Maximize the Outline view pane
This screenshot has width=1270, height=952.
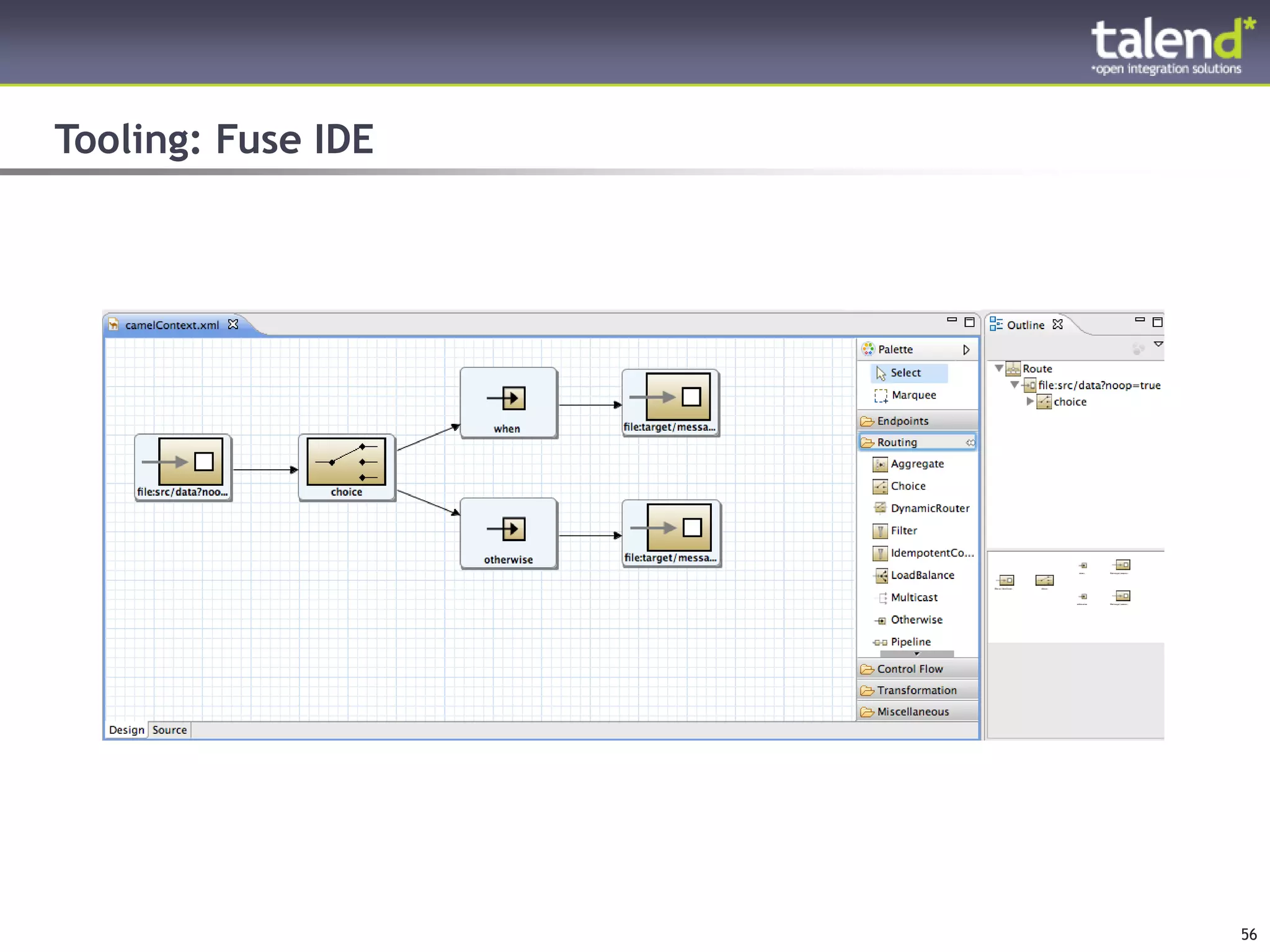click(x=1158, y=322)
